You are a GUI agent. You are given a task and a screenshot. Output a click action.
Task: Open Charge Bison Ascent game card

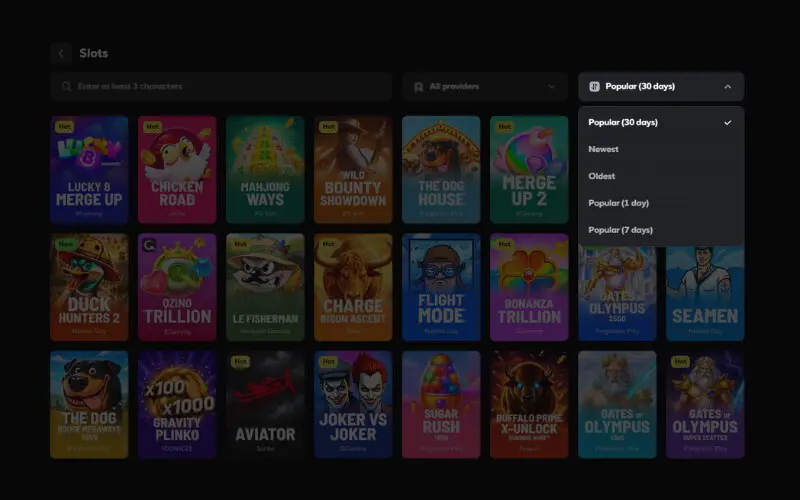pos(353,287)
